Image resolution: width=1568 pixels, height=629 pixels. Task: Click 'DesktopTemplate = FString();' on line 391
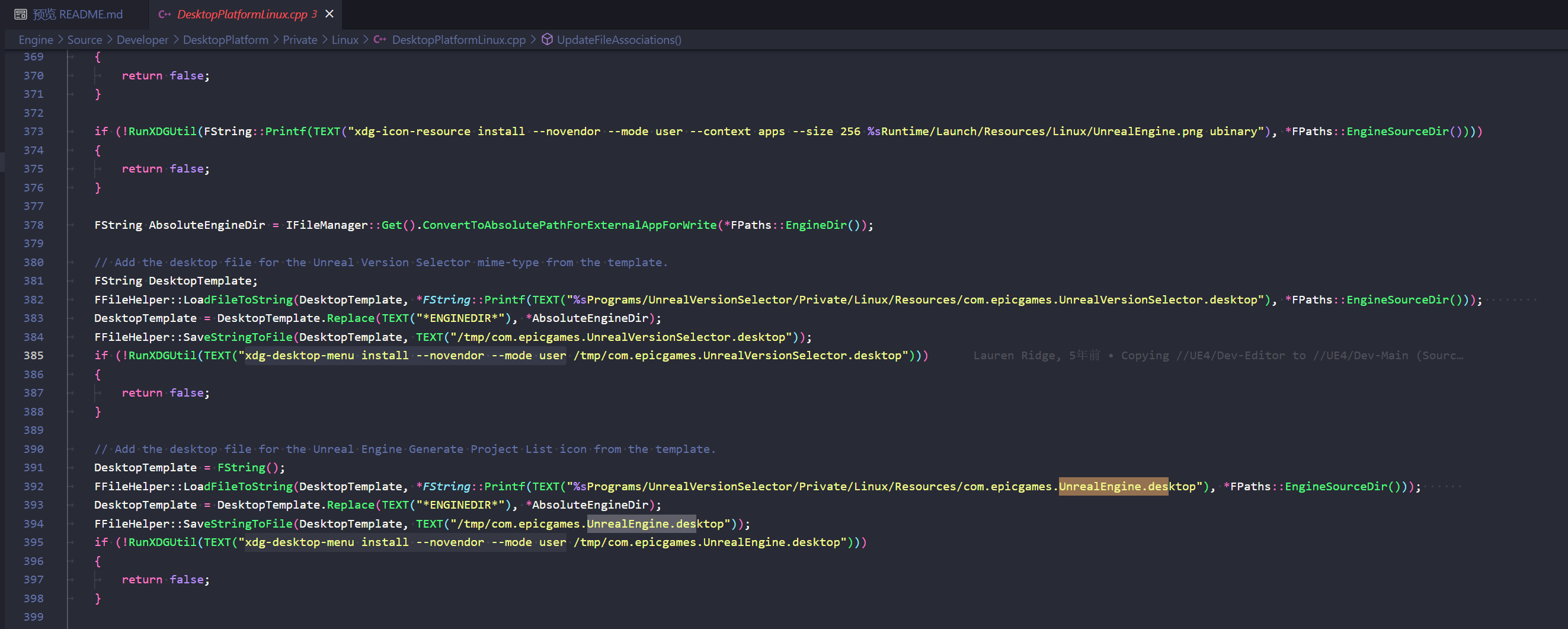click(189, 467)
